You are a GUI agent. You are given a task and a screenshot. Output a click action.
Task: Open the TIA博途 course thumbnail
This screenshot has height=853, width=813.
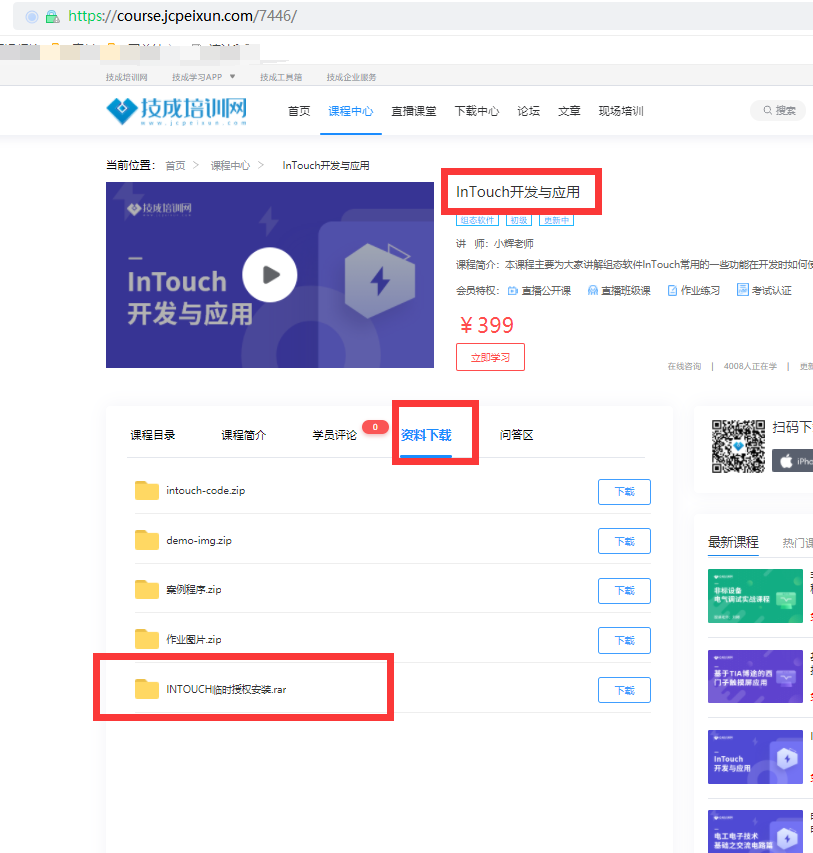click(x=755, y=676)
